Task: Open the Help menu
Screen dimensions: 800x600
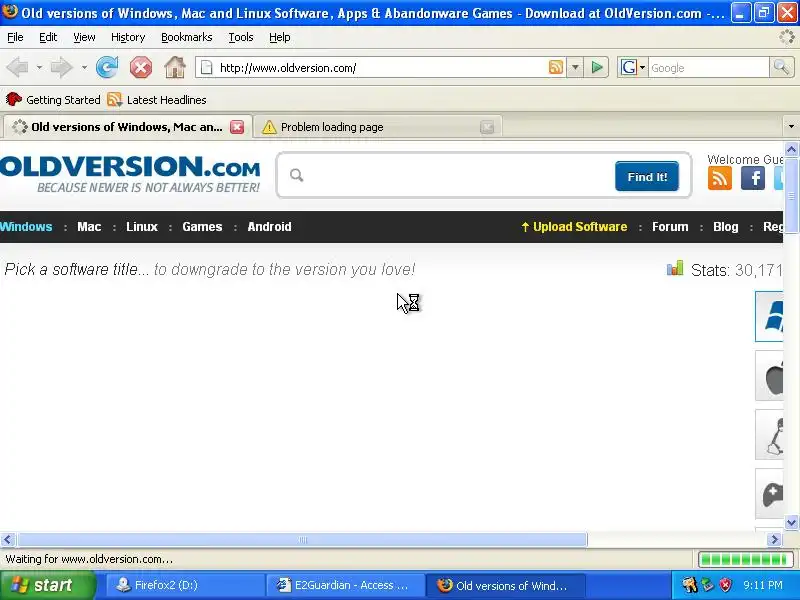Action: pyautogui.click(x=280, y=37)
